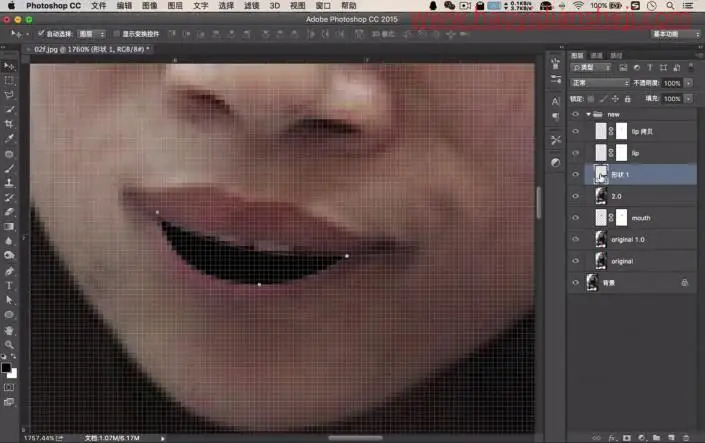Image resolution: width=705 pixels, height=443 pixels.
Task: Click the horizontal canvas scrollbar
Action: (355, 438)
